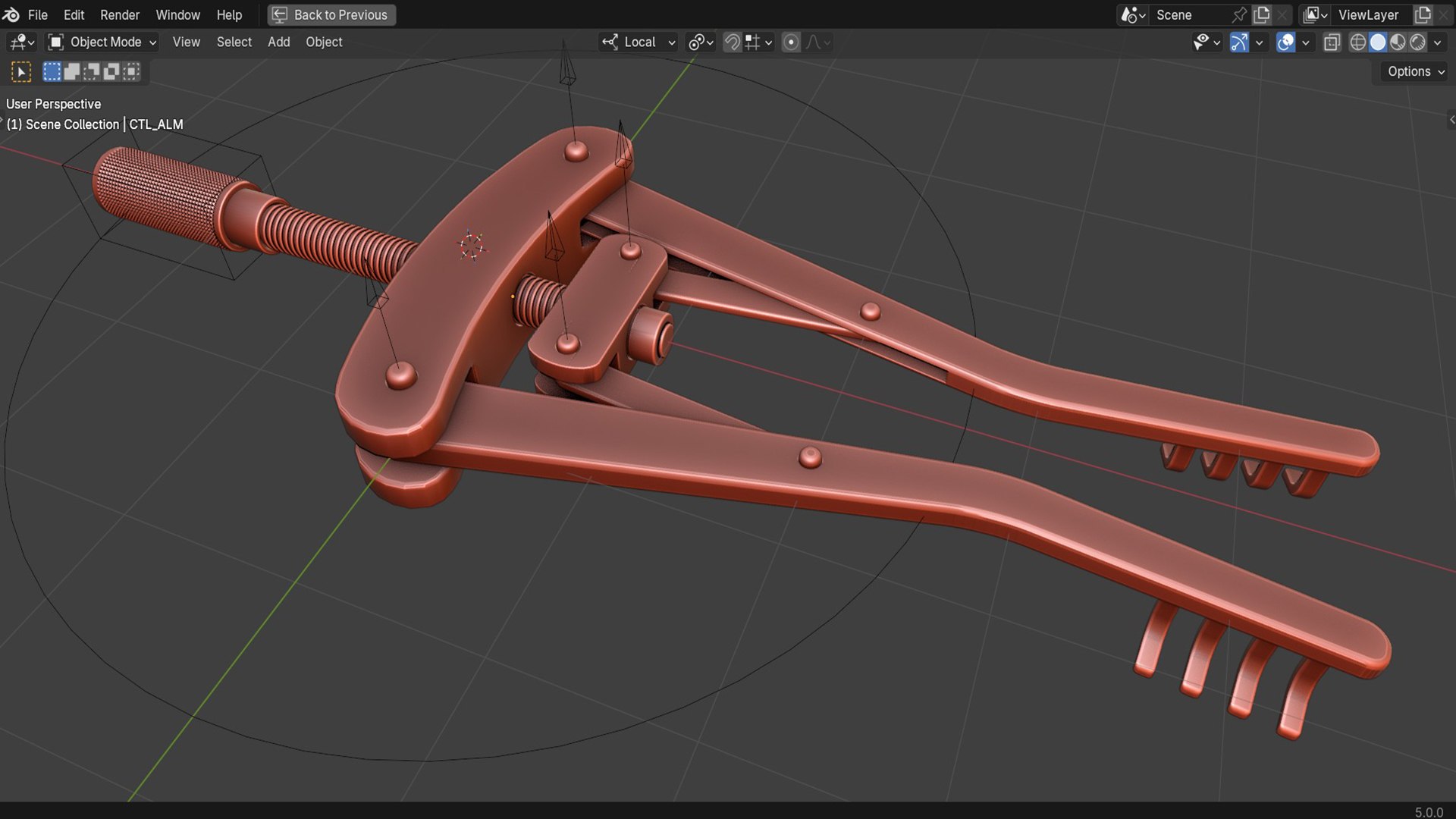Open the scene browse icon
The image size is (1456, 819).
pos(1133,14)
